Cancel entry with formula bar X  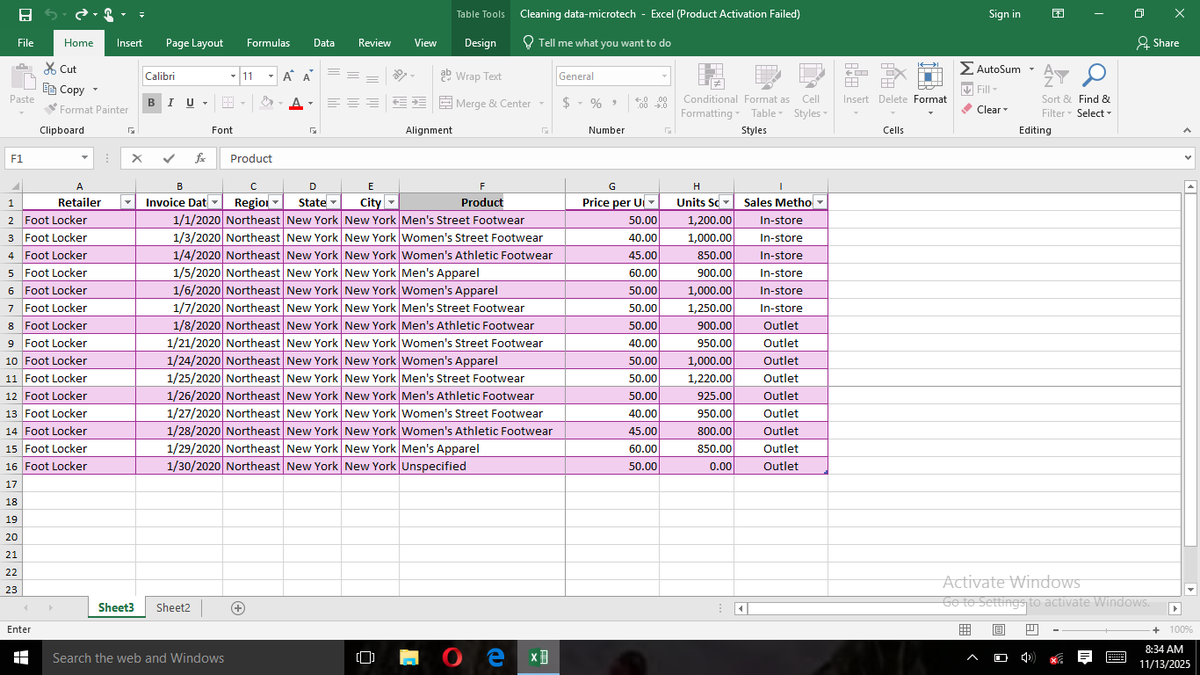137,158
